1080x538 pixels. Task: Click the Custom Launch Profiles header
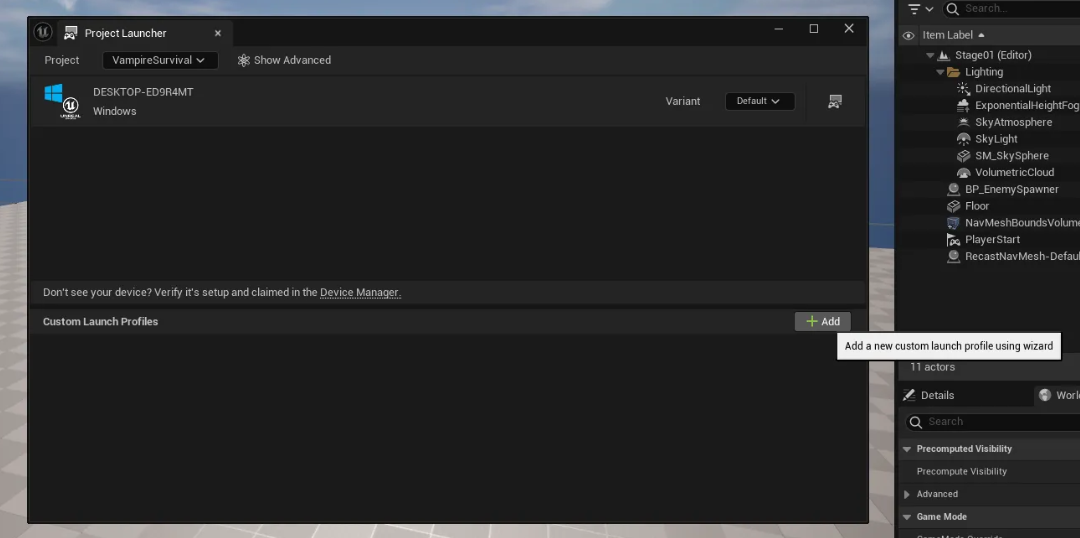click(101, 322)
